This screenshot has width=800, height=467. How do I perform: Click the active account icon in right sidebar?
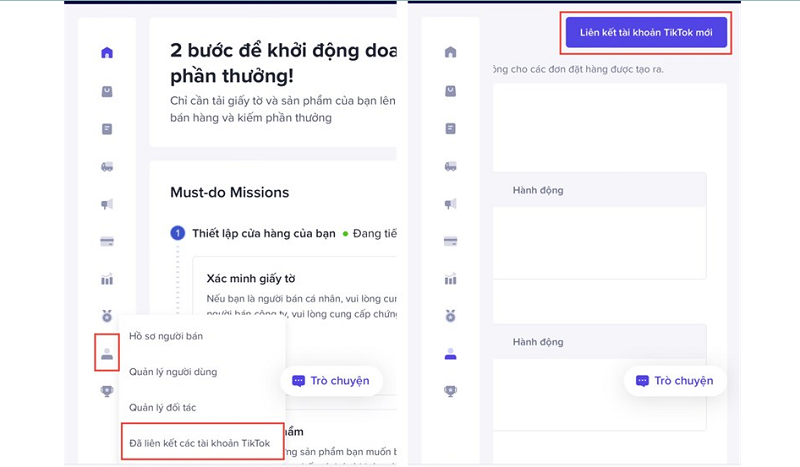point(451,354)
